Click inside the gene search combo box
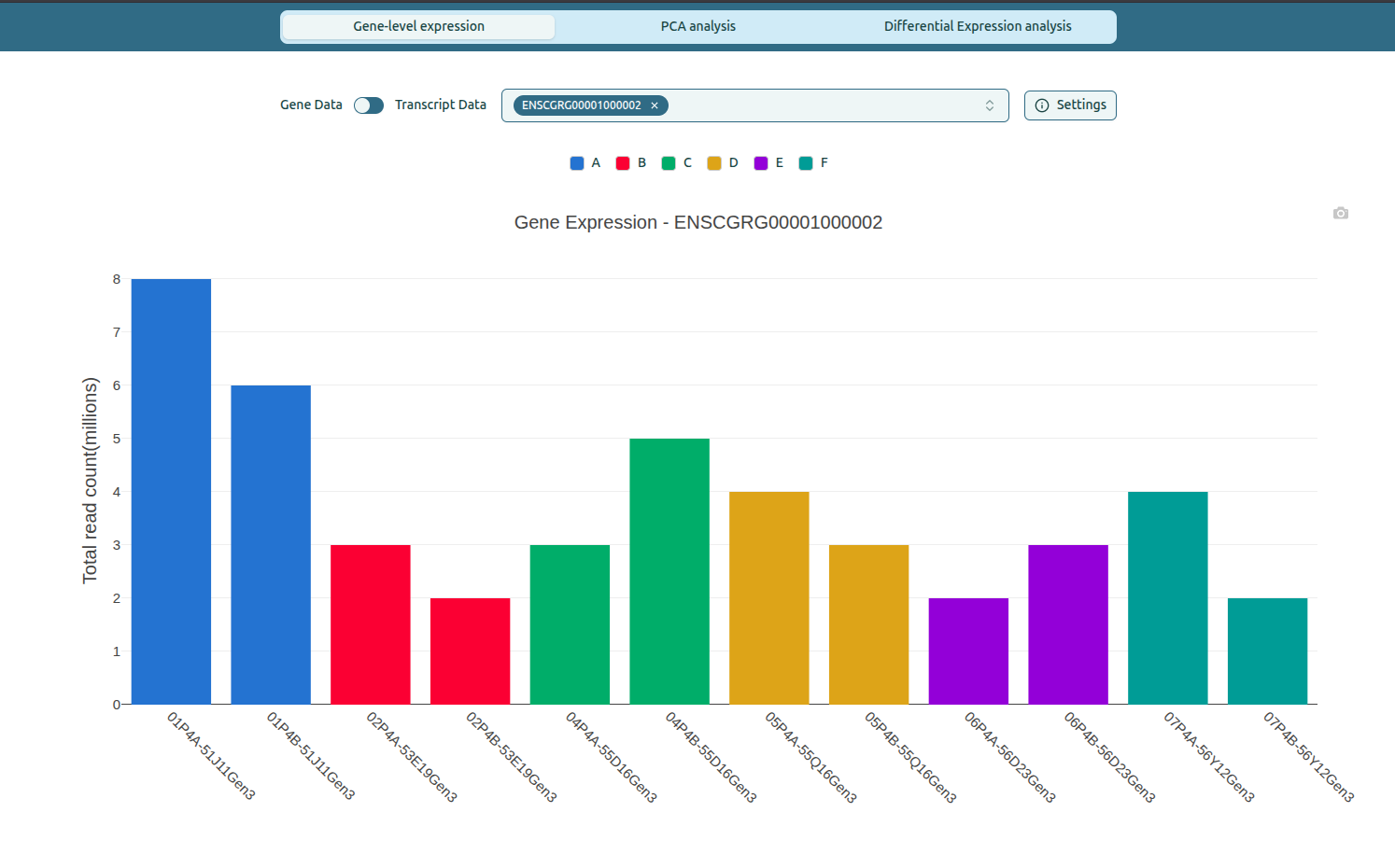Image resolution: width=1395 pixels, height=868 pixels. tap(822, 105)
